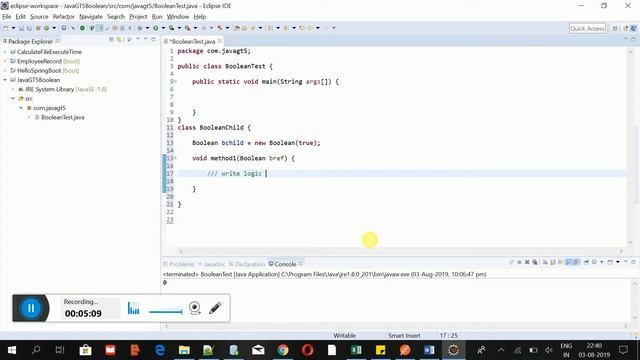Open the Run menu
Image resolution: width=640 pixels, height=360 pixels.
point(157,17)
